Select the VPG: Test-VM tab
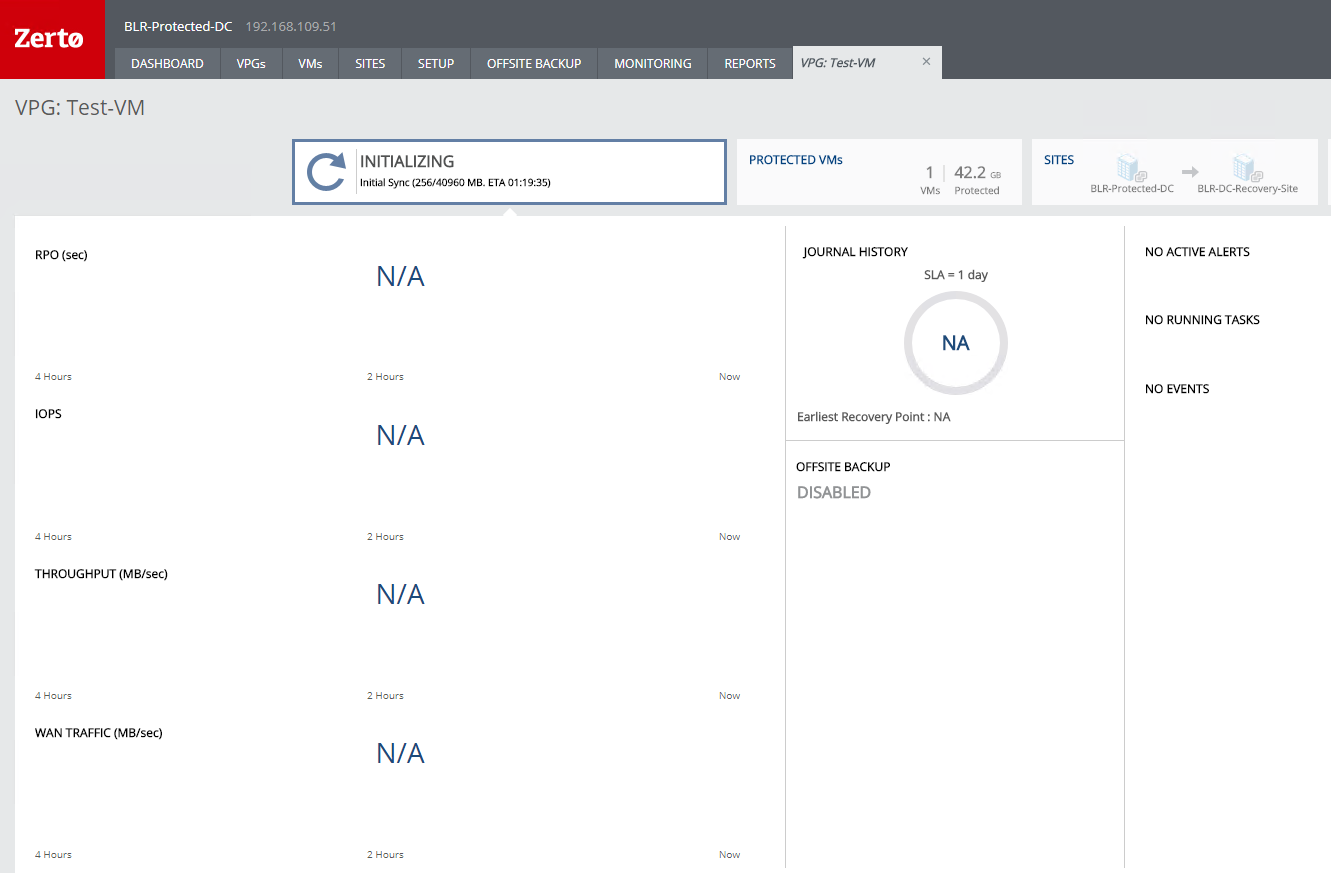1331x873 pixels. pyautogui.click(x=838, y=63)
